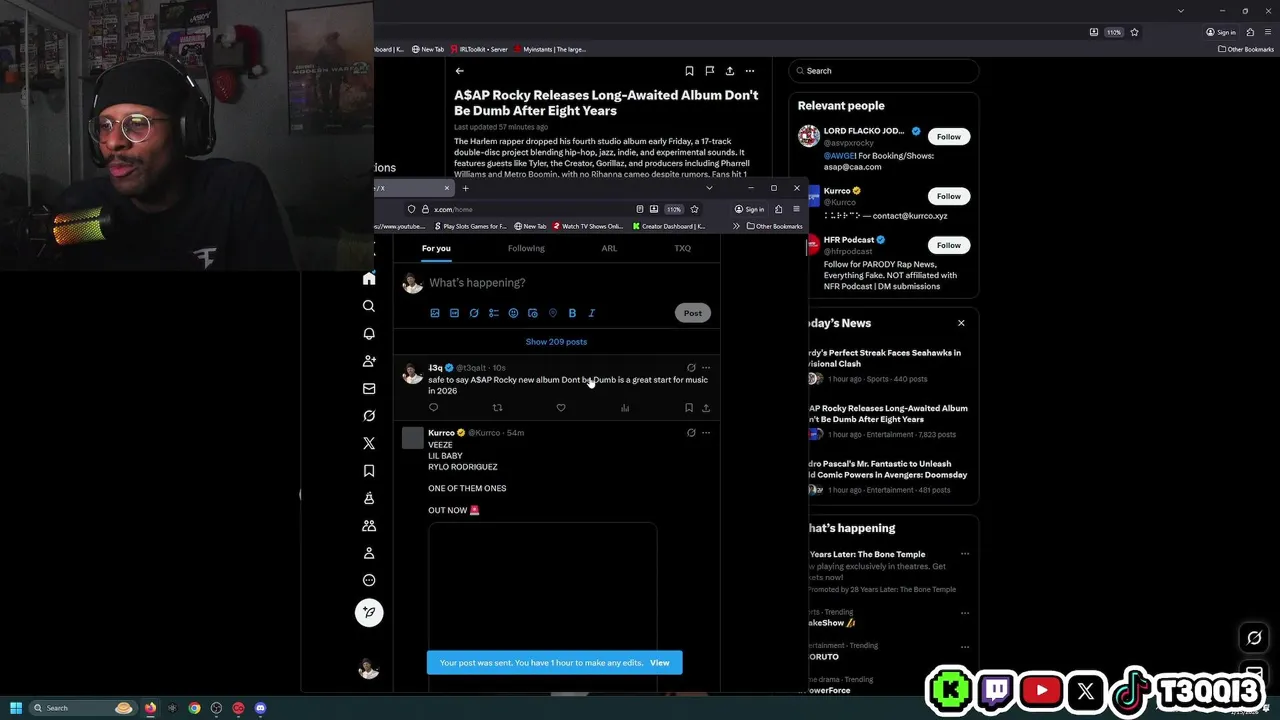Image resolution: width=1280 pixels, height=720 pixels.
Task: Open Grok floating button in back window
Action: [1254, 638]
